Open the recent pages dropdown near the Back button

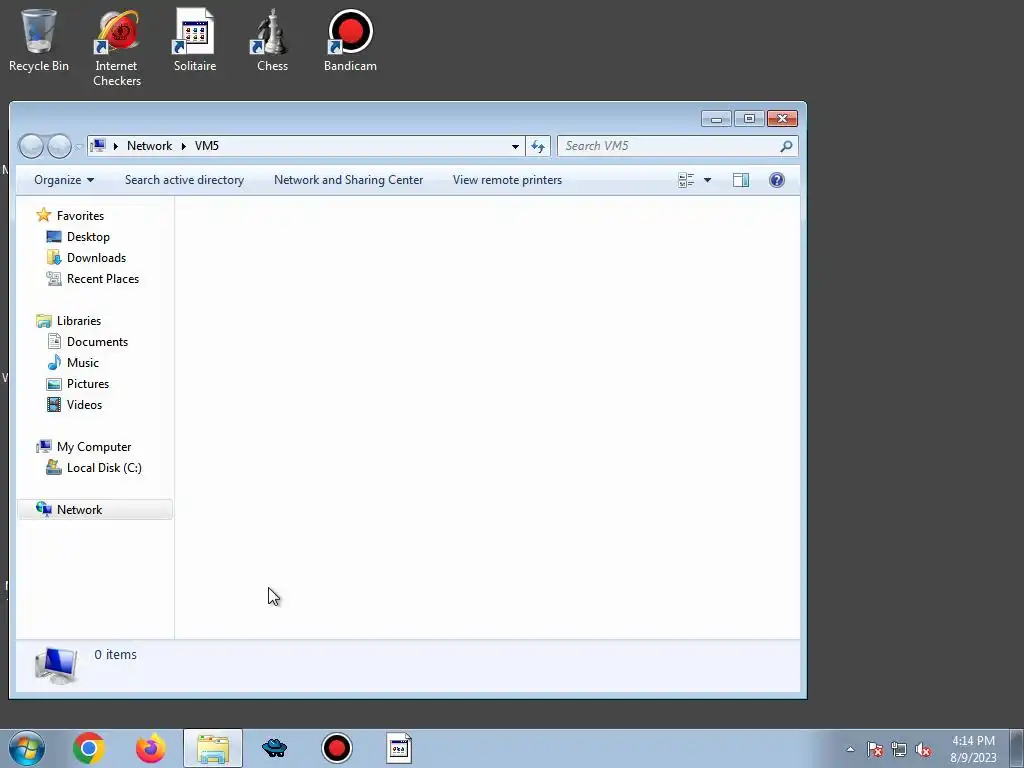78,146
